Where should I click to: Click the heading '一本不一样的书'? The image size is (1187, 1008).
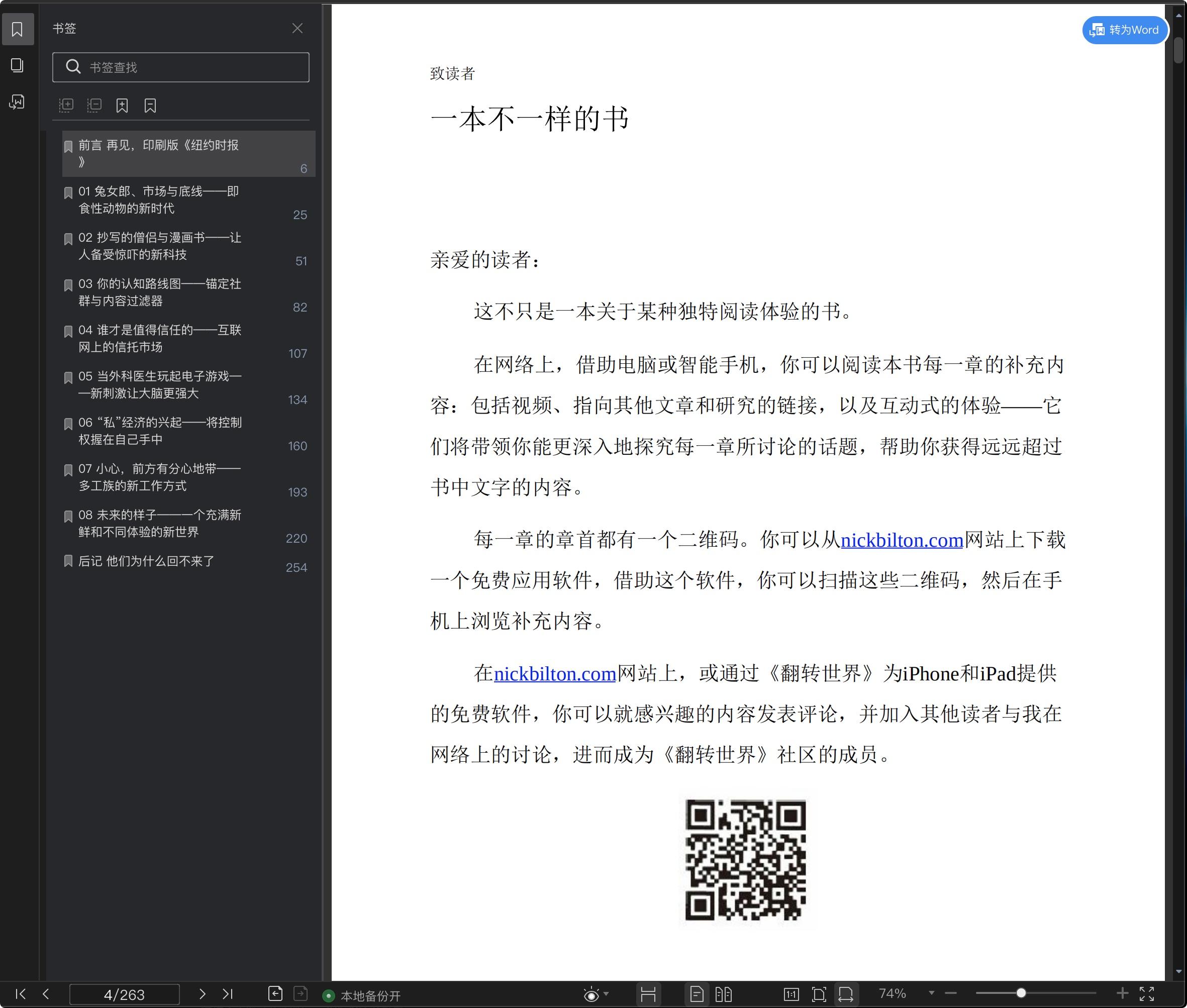point(530,119)
